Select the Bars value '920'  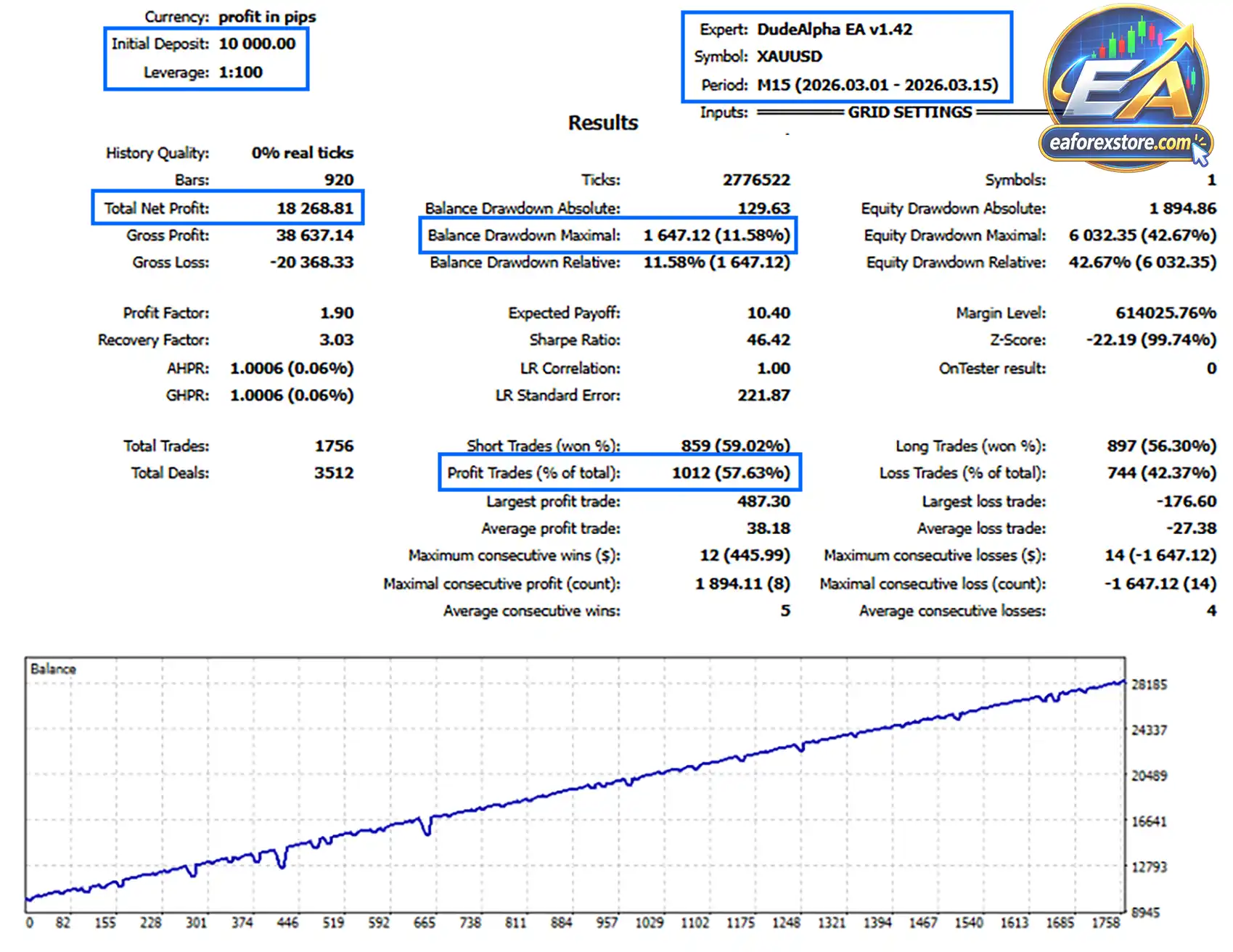click(339, 180)
